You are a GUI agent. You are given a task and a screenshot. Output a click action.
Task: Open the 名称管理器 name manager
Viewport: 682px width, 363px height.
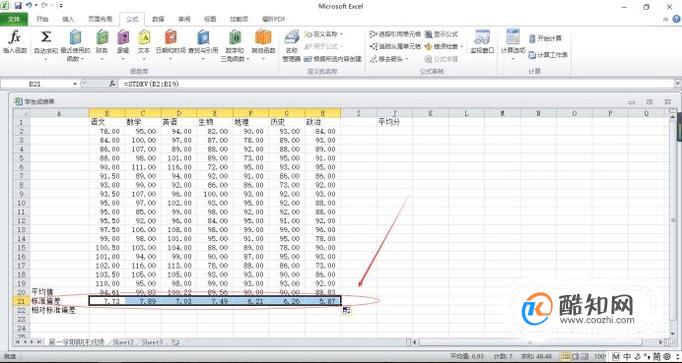coord(291,46)
